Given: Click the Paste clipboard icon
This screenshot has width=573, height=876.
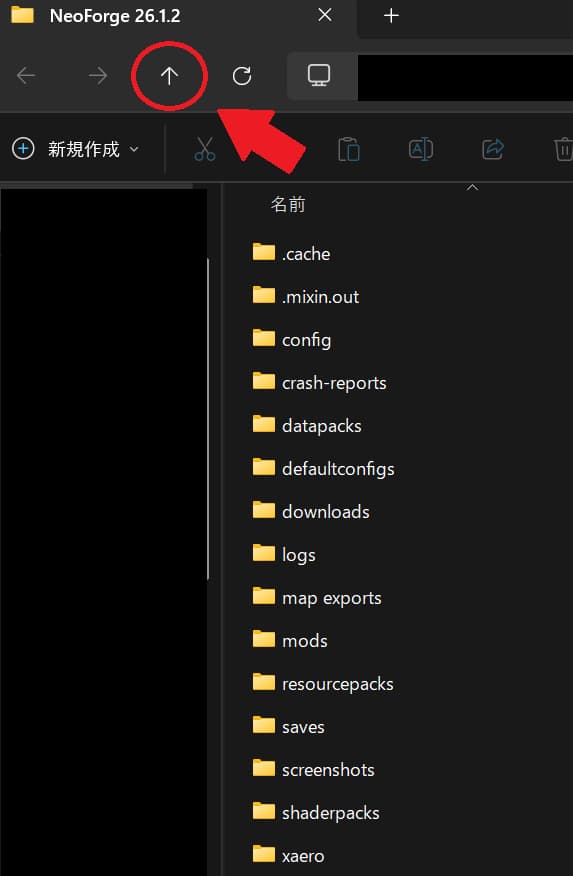Looking at the screenshot, I should tap(348, 149).
